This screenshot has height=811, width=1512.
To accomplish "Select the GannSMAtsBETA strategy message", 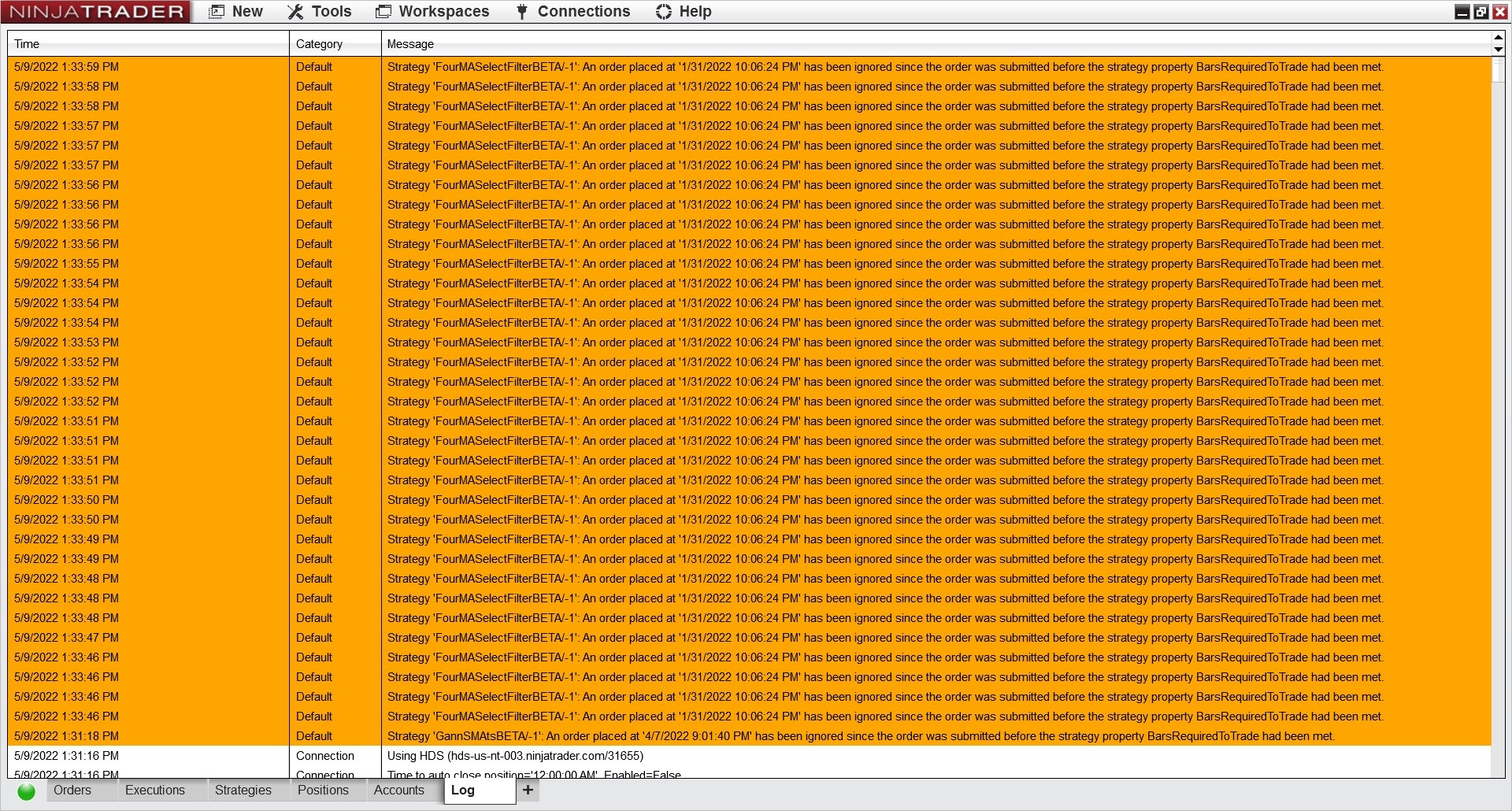I will click(861, 736).
